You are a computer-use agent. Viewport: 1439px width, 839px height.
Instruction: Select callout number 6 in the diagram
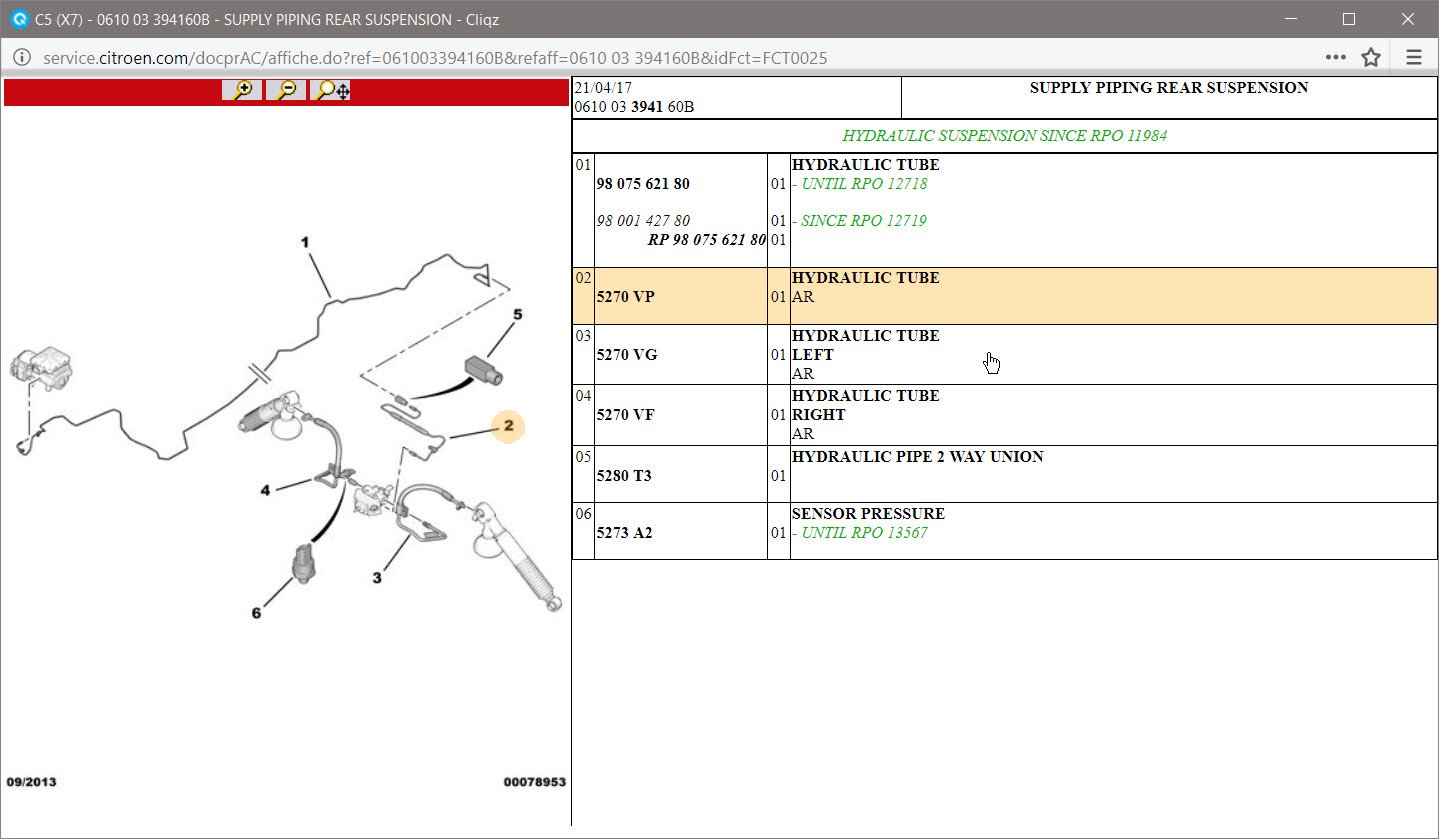[256, 613]
